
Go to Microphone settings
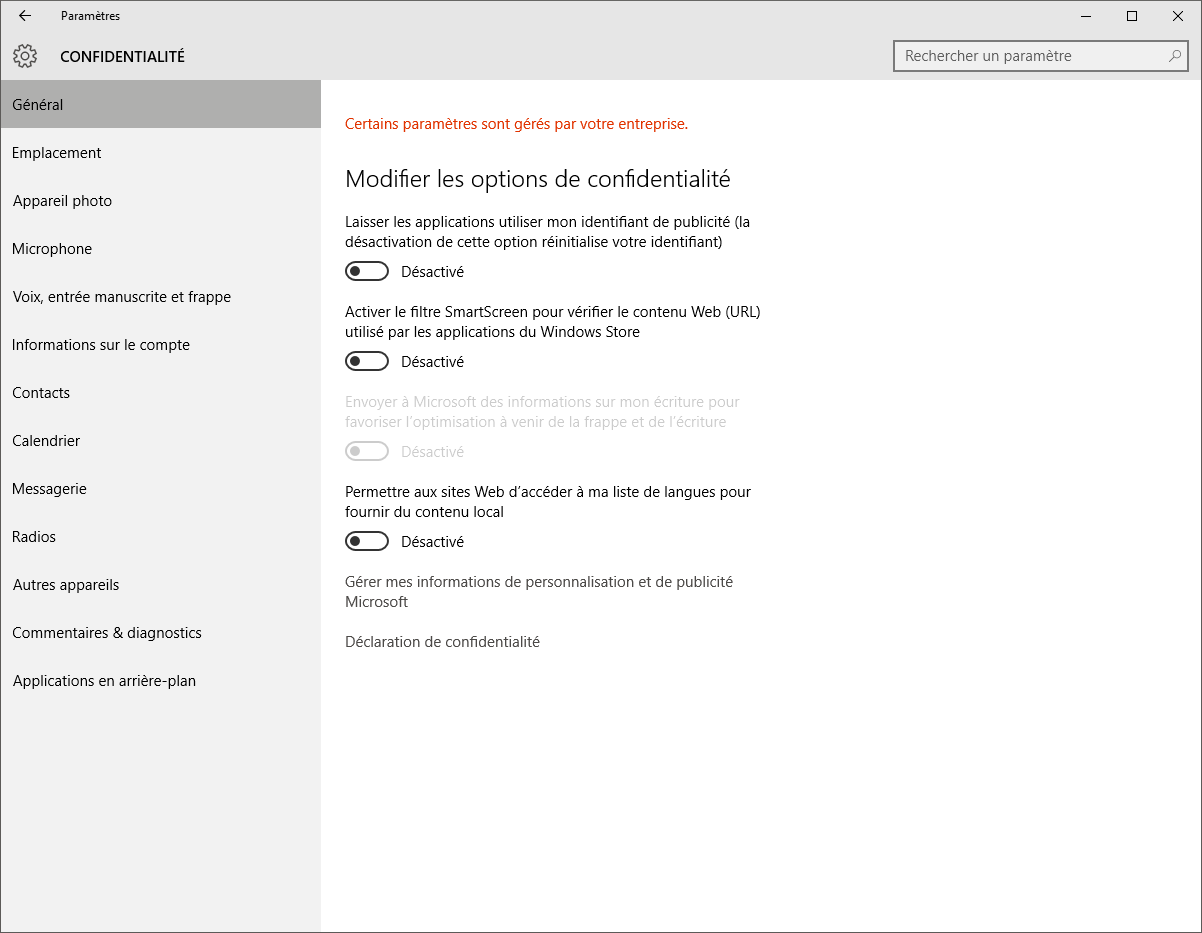tap(52, 249)
